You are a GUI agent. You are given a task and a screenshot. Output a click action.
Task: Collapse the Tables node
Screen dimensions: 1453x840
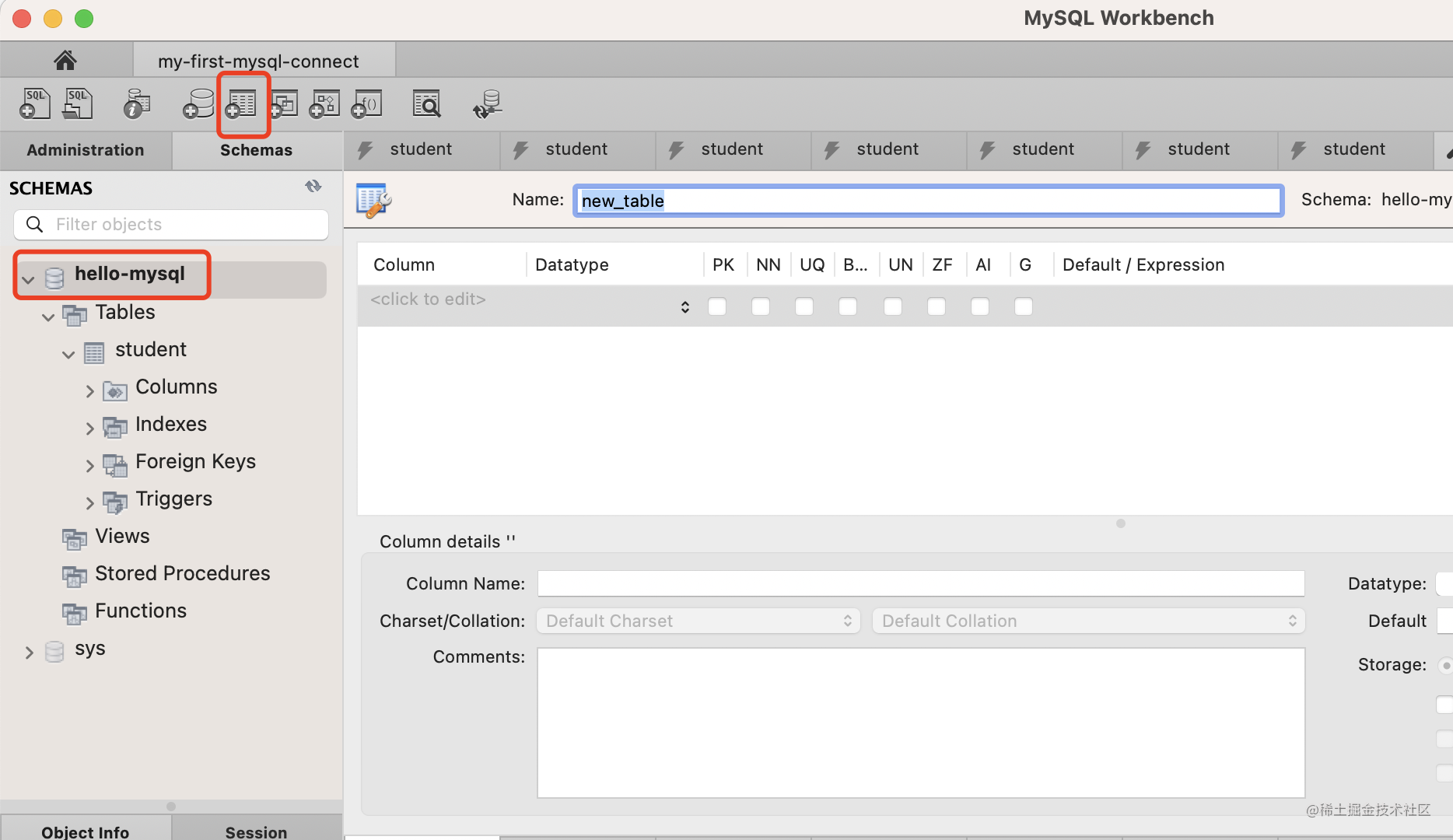(48, 317)
